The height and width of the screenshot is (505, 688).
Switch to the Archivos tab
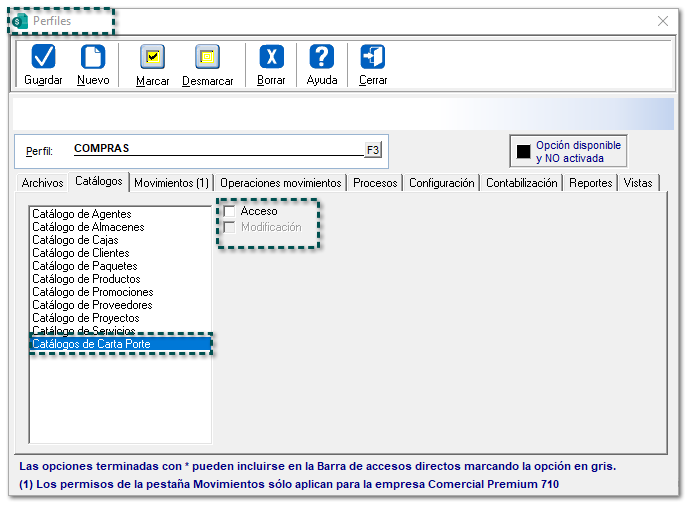(x=42, y=183)
